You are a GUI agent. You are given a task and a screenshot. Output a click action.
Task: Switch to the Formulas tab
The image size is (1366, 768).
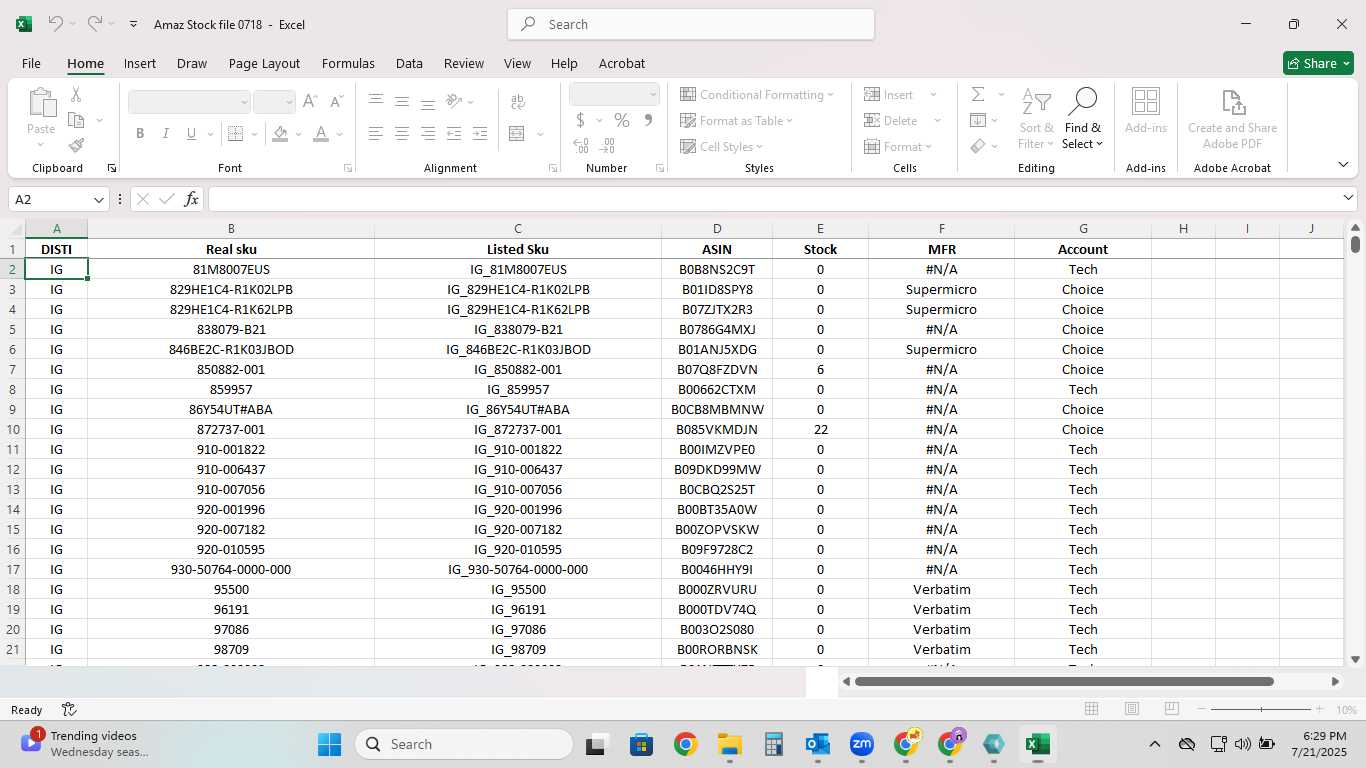pos(348,63)
